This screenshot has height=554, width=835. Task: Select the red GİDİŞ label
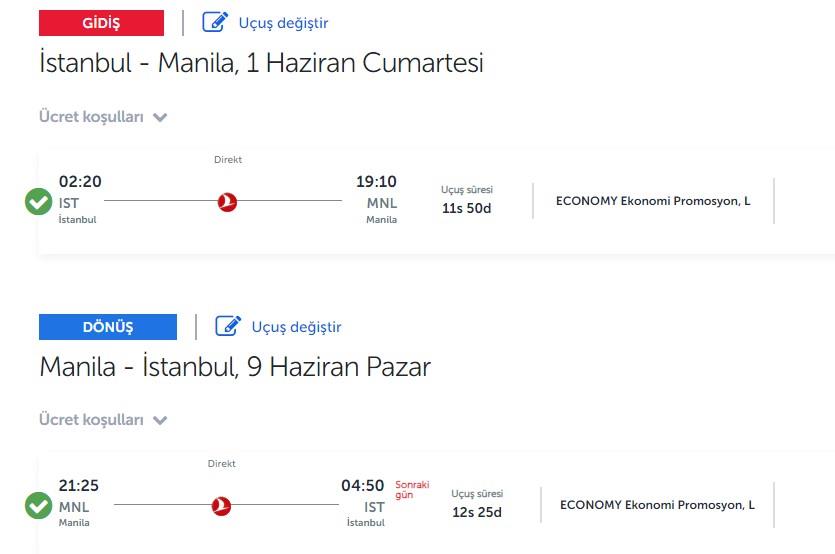click(x=101, y=23)
